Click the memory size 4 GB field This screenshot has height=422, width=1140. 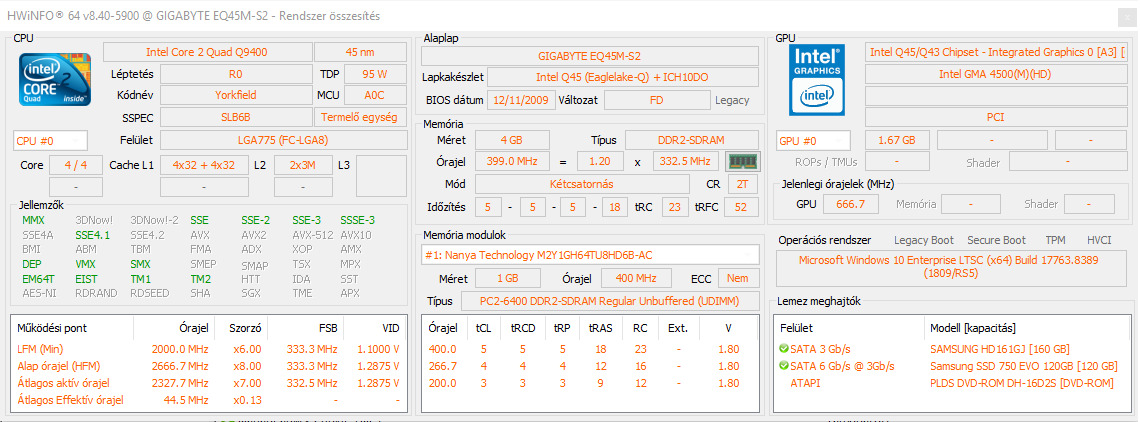[511, 140]
